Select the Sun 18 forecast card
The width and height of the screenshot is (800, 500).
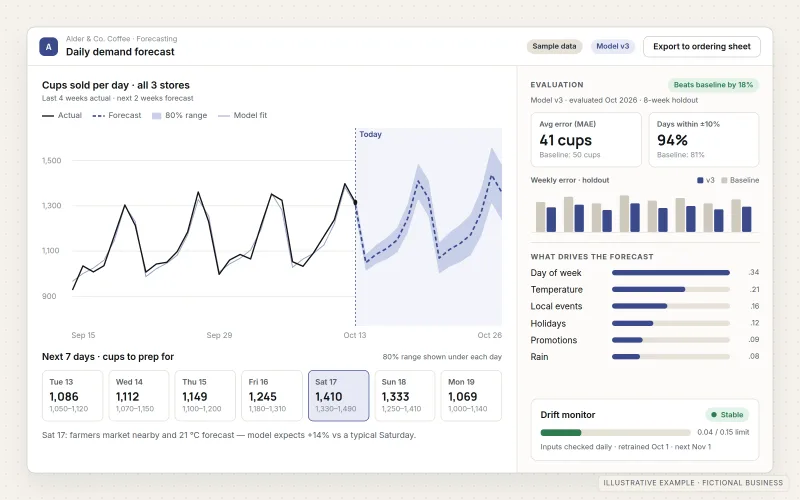(405, 396)
